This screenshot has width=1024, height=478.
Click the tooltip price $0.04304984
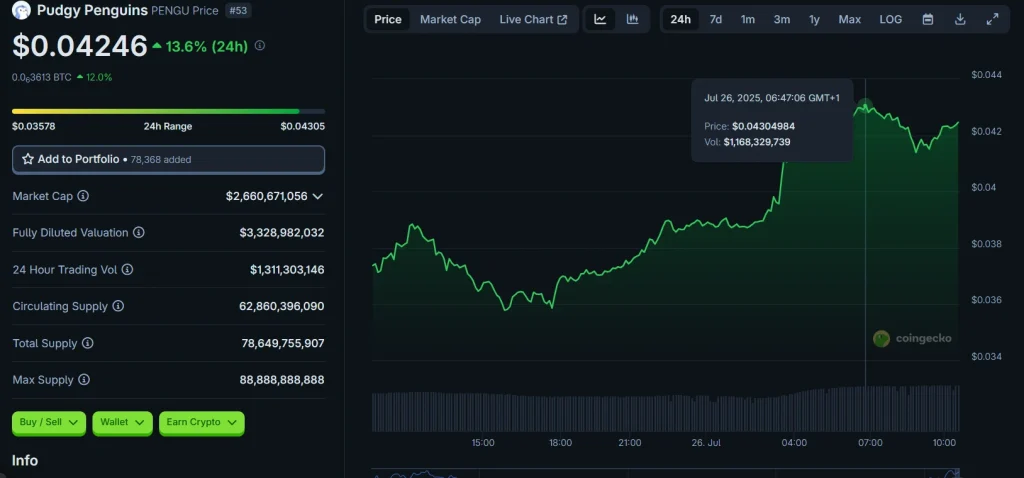coord(763,126)
